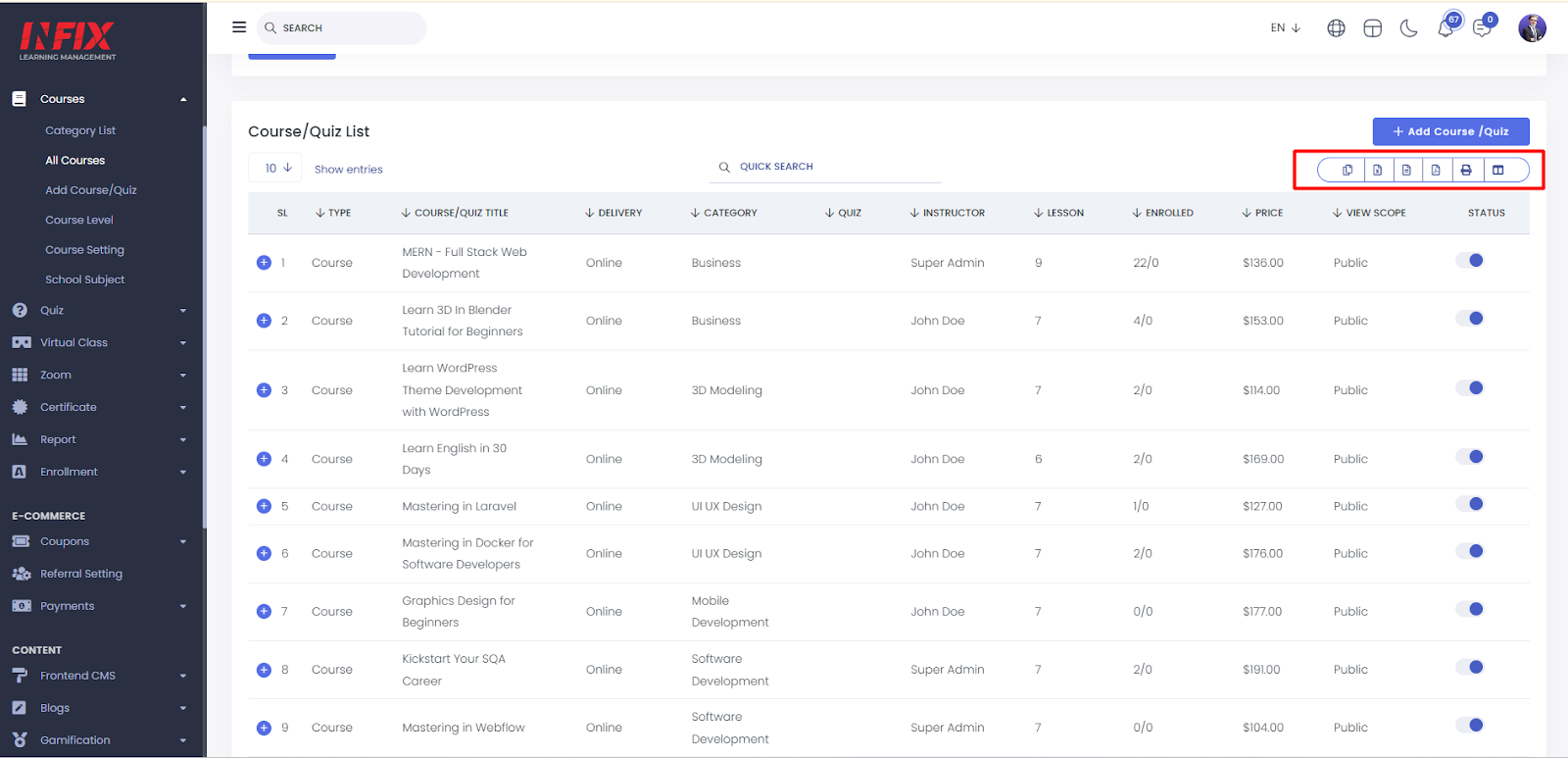This screenshot has width=1568, height=758.
Task: Export table as PDF file icon
Action: pos(1436,170)
